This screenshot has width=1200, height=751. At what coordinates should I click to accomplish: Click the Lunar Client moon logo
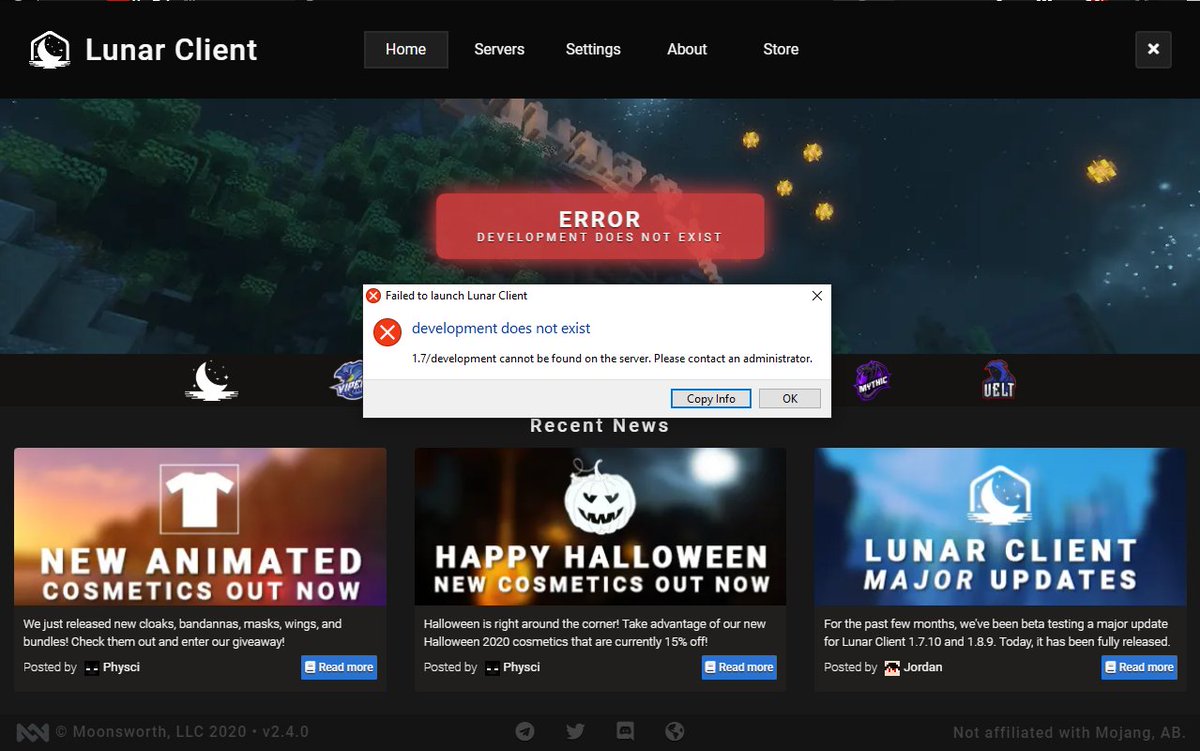pyautogui.click(x=49, y=49)
